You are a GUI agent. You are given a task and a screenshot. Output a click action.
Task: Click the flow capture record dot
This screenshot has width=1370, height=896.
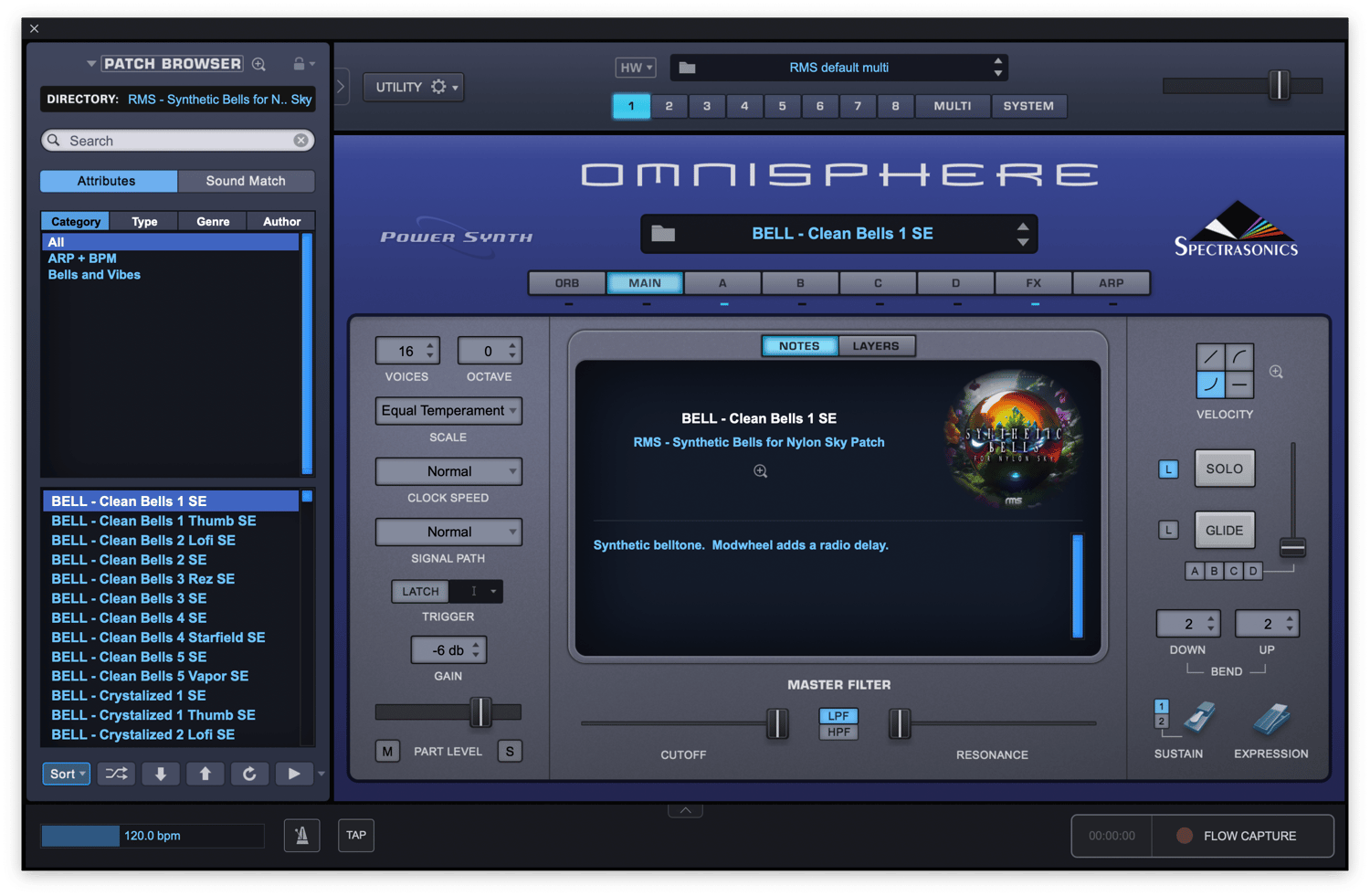(x=1184, y=836)
